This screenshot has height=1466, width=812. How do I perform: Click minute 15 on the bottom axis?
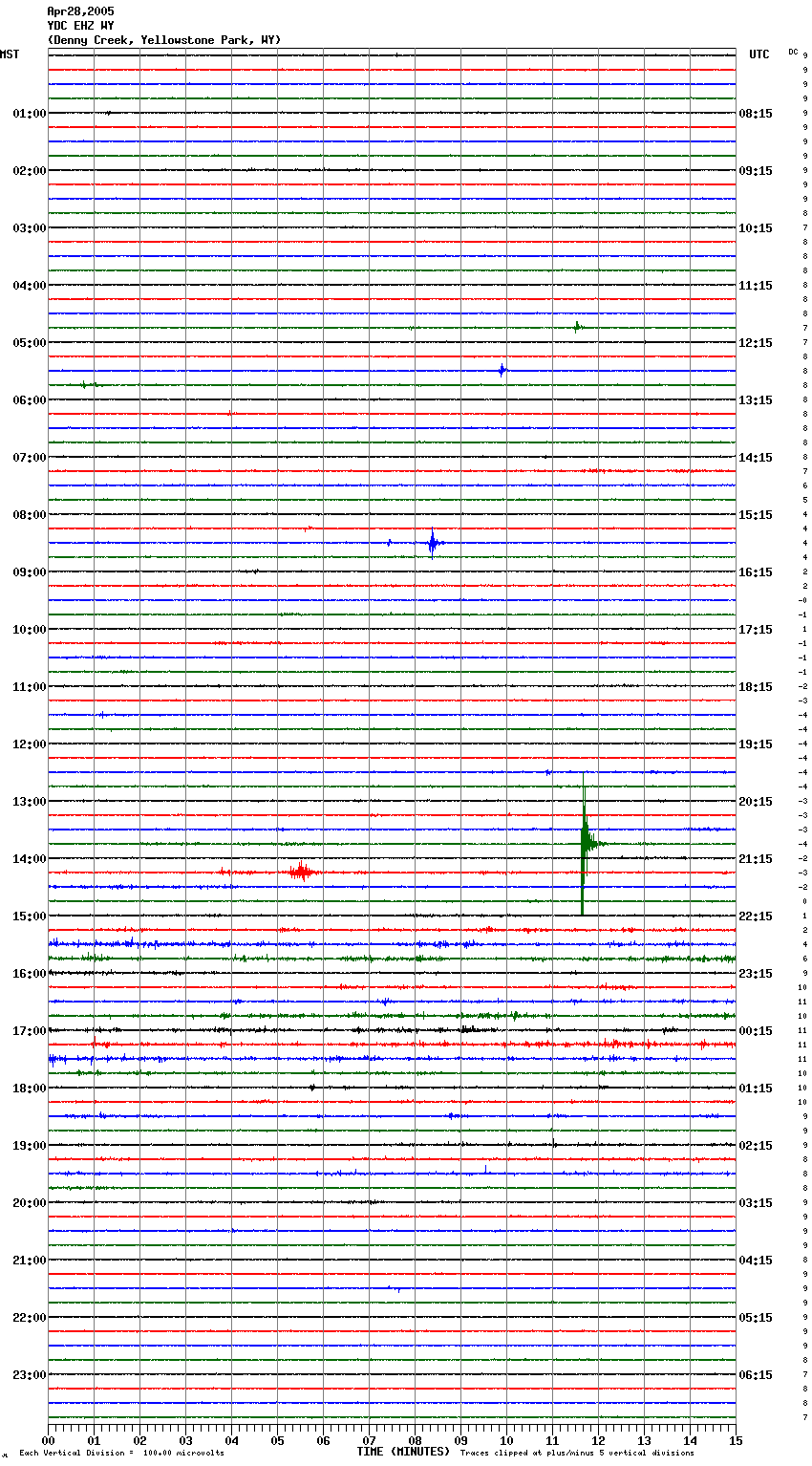pos(736,1440)
